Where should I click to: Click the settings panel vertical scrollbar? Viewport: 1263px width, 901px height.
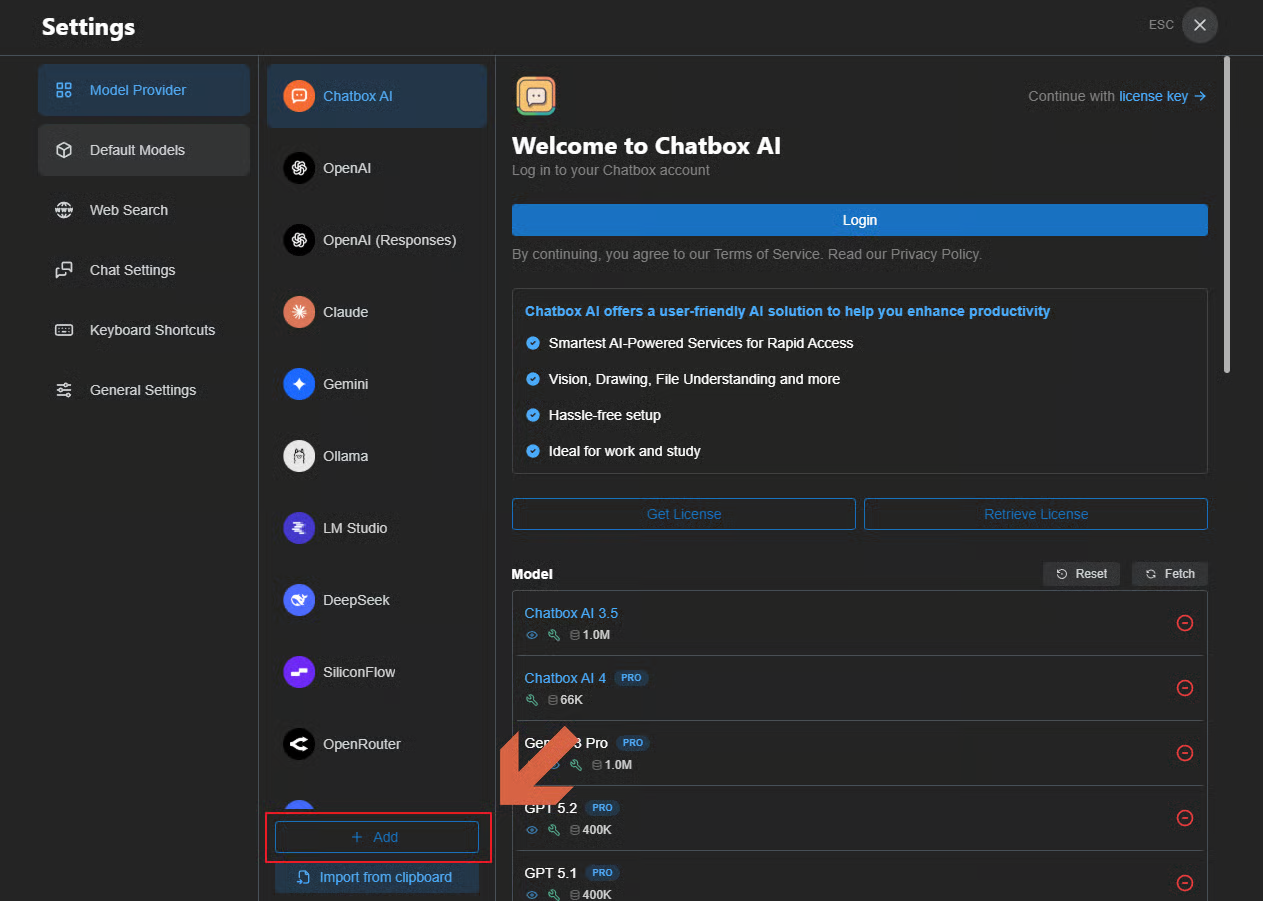(1227, 215)
